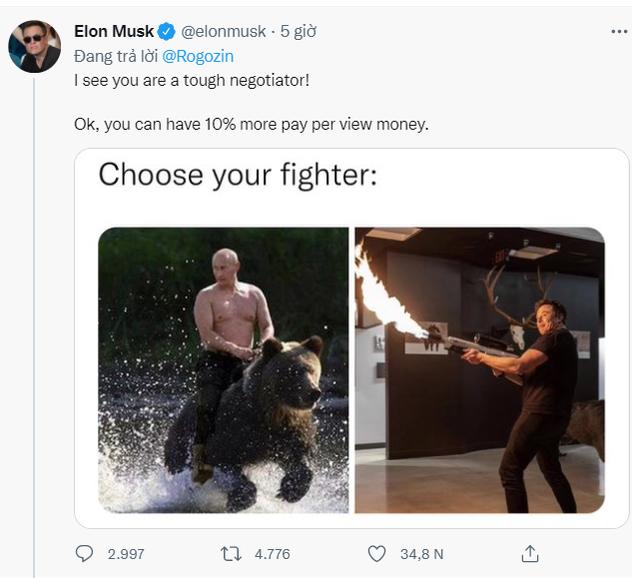The image size is (632, 578).
Task: Click the Elon Musk display name
Action: tap(114, 31)
